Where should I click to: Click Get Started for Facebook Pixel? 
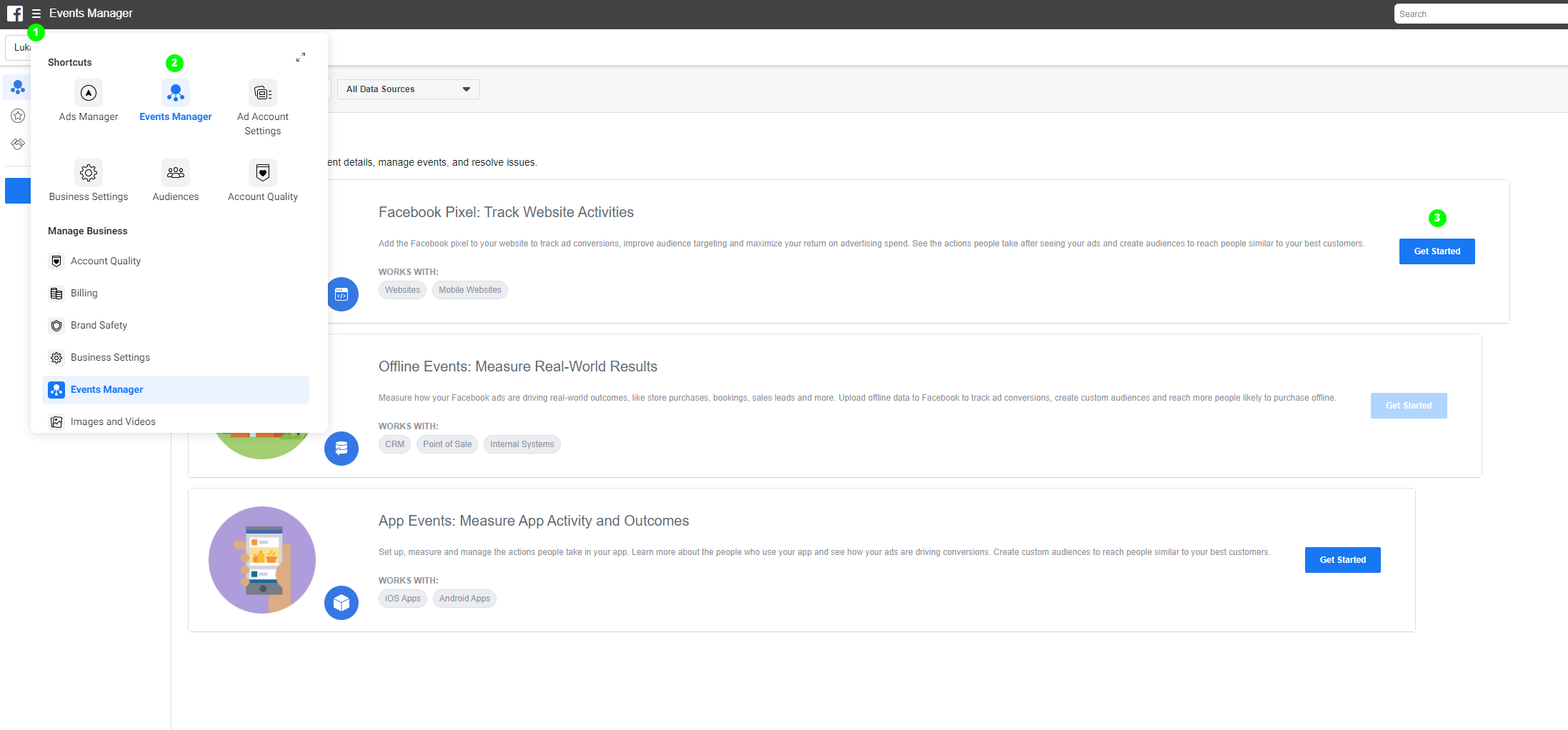click(x=1437, y=251)
